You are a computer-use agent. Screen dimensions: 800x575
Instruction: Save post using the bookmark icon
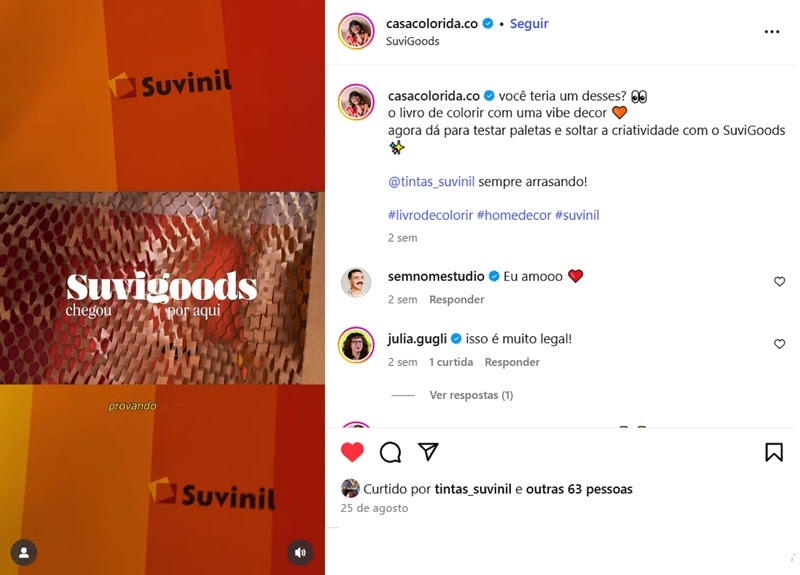click(773, 452)
